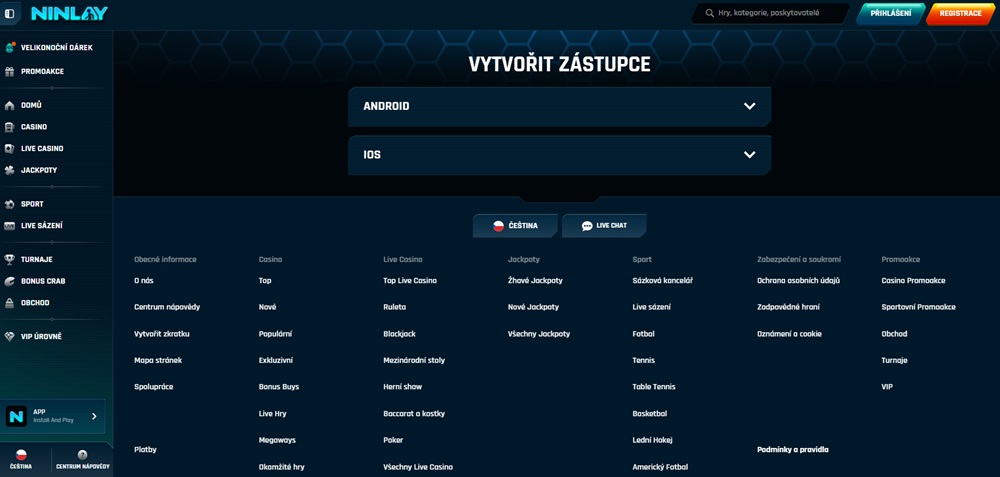Collapse the sidebar with the panel icon
Image resolution: width=1000 pixels, height=477 pixels.
click(x=10, y=13)
